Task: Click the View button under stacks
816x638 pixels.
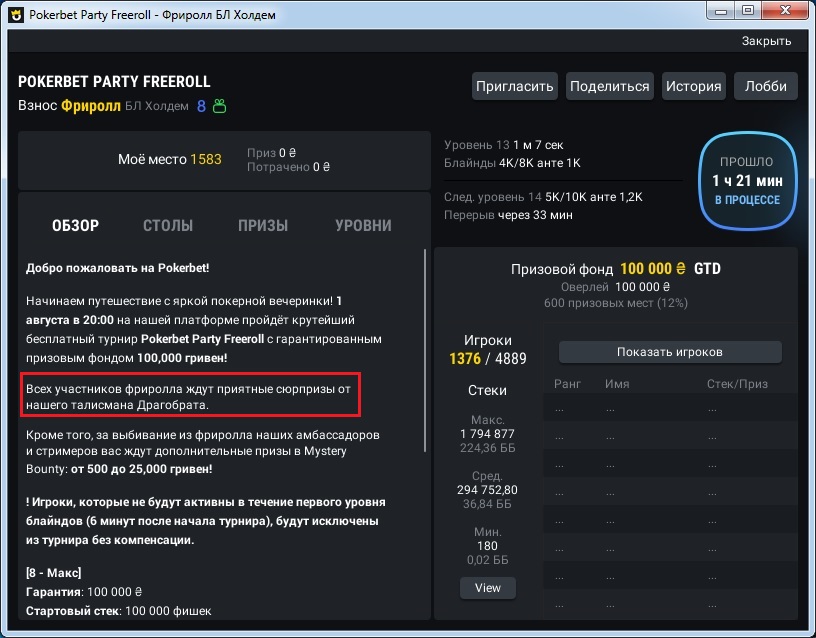Action: tap(488, 588)
